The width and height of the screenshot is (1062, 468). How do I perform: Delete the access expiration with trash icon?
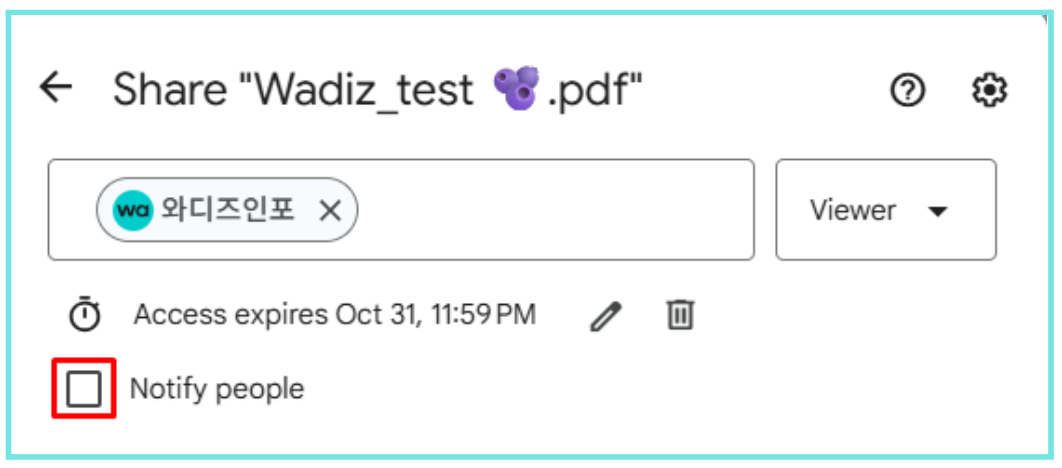tap(680, 315)
